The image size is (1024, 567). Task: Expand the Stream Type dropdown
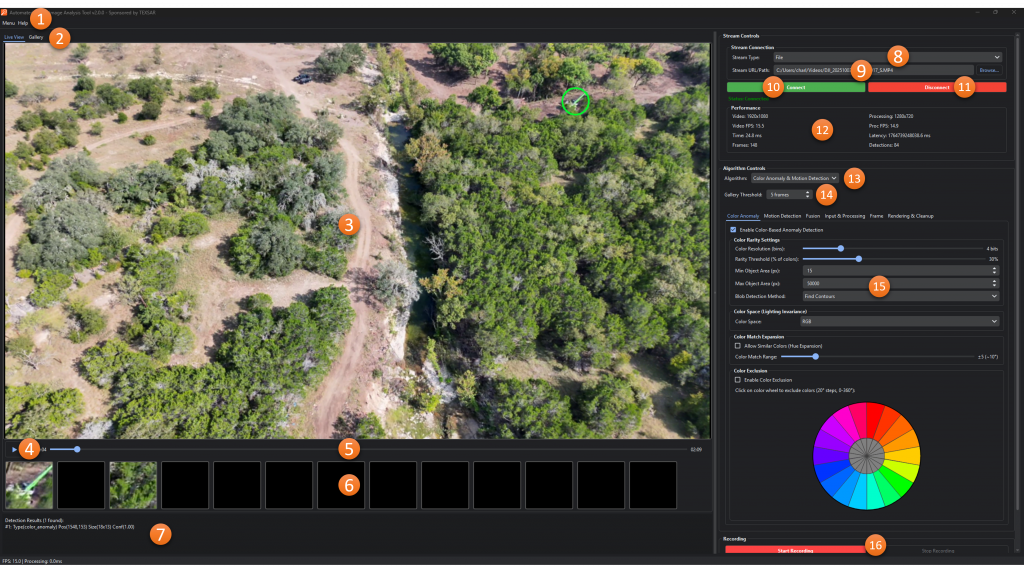click(886, 57)
